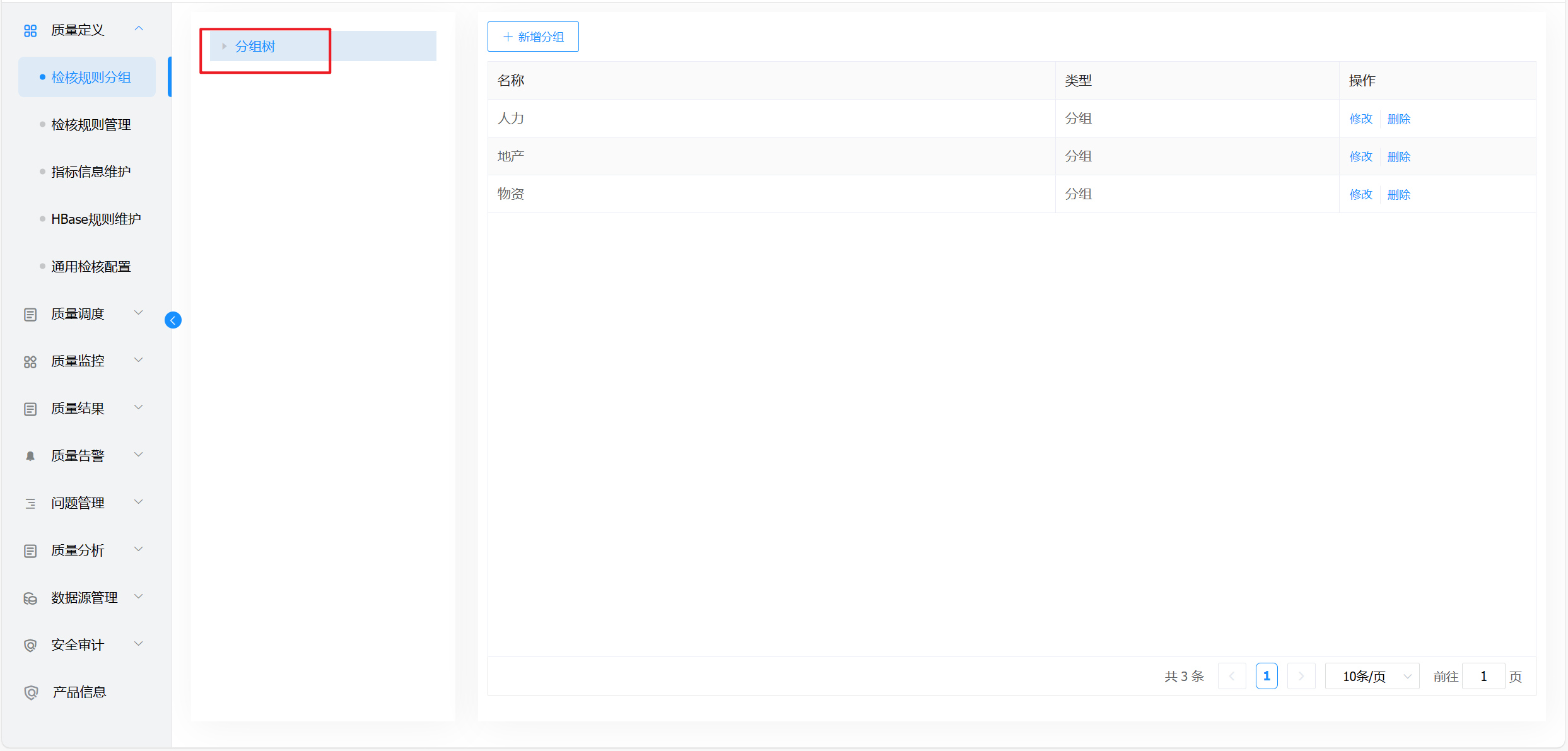Click the 质量定义 grid icon
Screen dimensions: 1568x751
[x=30, y=30]
